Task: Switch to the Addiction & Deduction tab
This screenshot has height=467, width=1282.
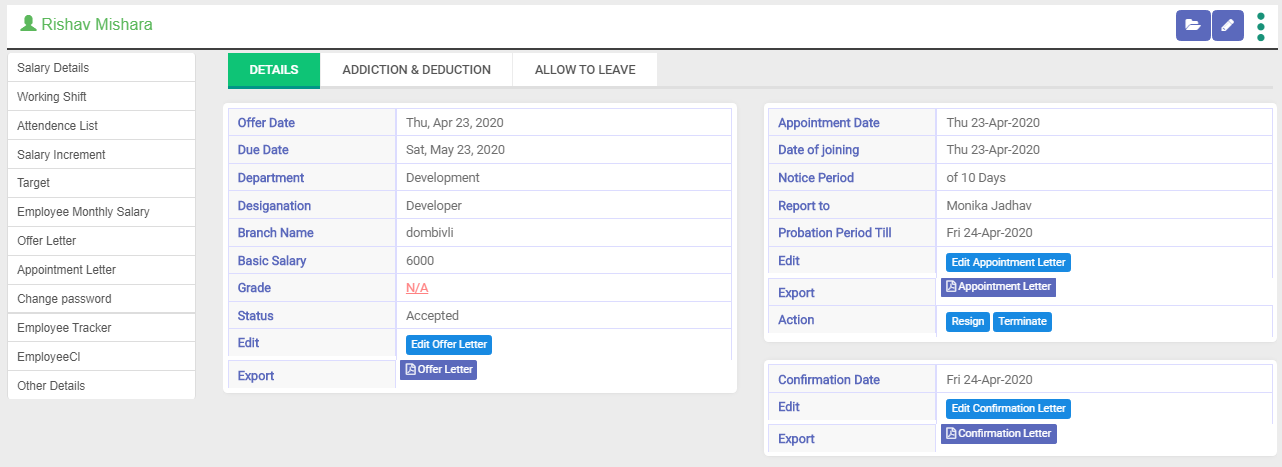Action: (416, 70)
